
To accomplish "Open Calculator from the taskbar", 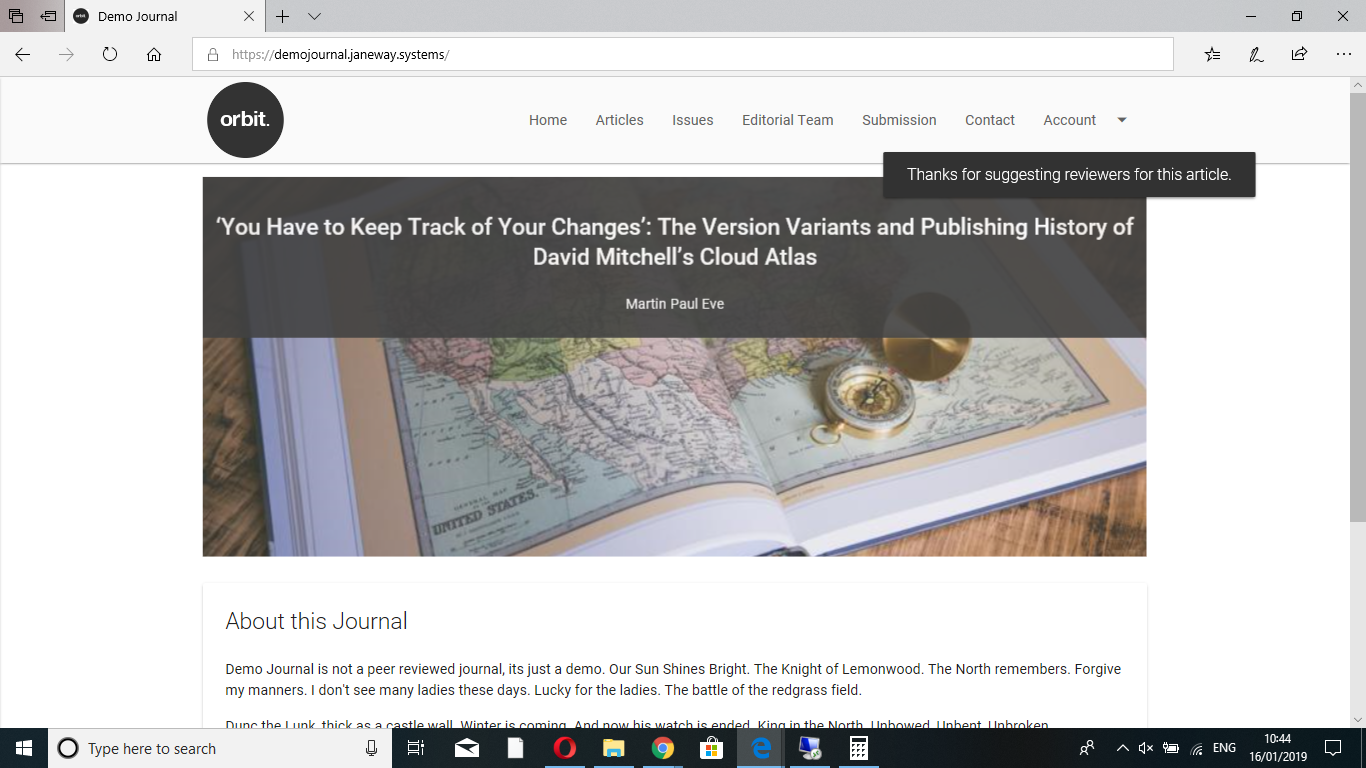I will [x=857, y=748].
